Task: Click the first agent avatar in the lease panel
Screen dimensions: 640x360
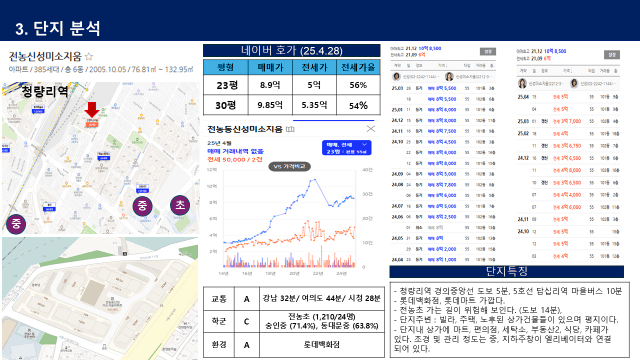Action: 522,84
